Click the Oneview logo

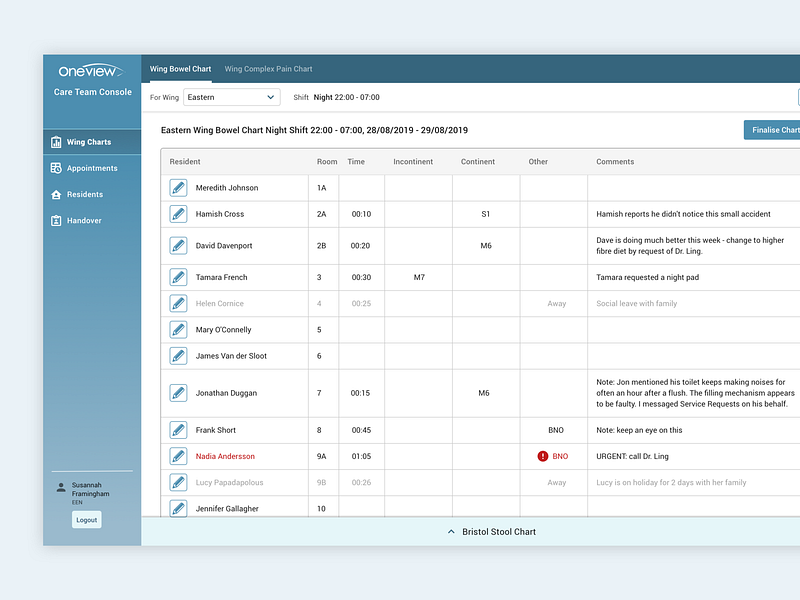click(x=91, y=71)
